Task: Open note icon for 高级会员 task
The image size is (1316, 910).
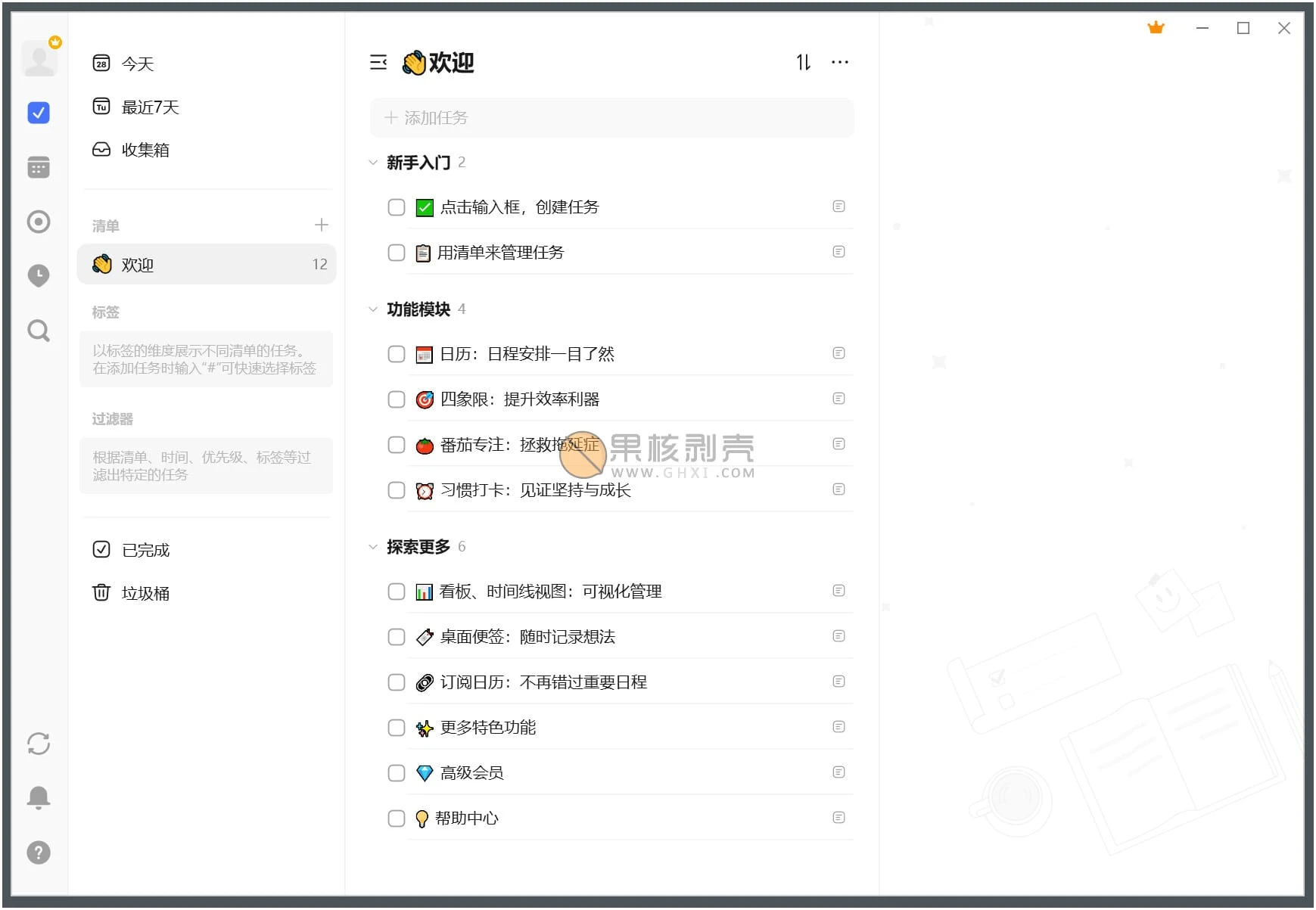Action: click(x=838, y=772)
